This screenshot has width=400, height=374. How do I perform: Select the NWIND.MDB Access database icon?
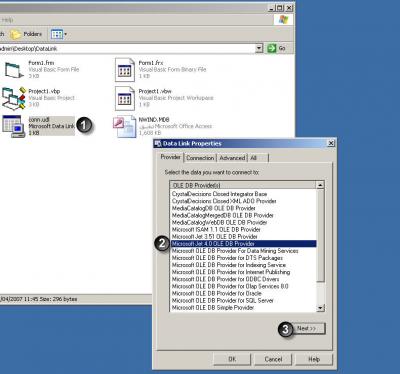(x=124, y=127)
